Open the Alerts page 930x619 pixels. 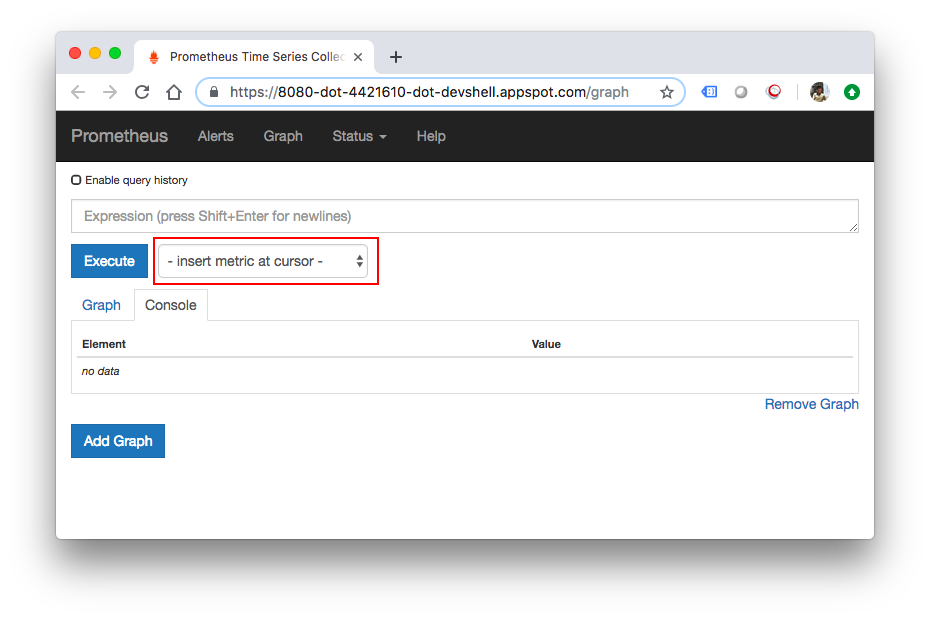point(215,136)
